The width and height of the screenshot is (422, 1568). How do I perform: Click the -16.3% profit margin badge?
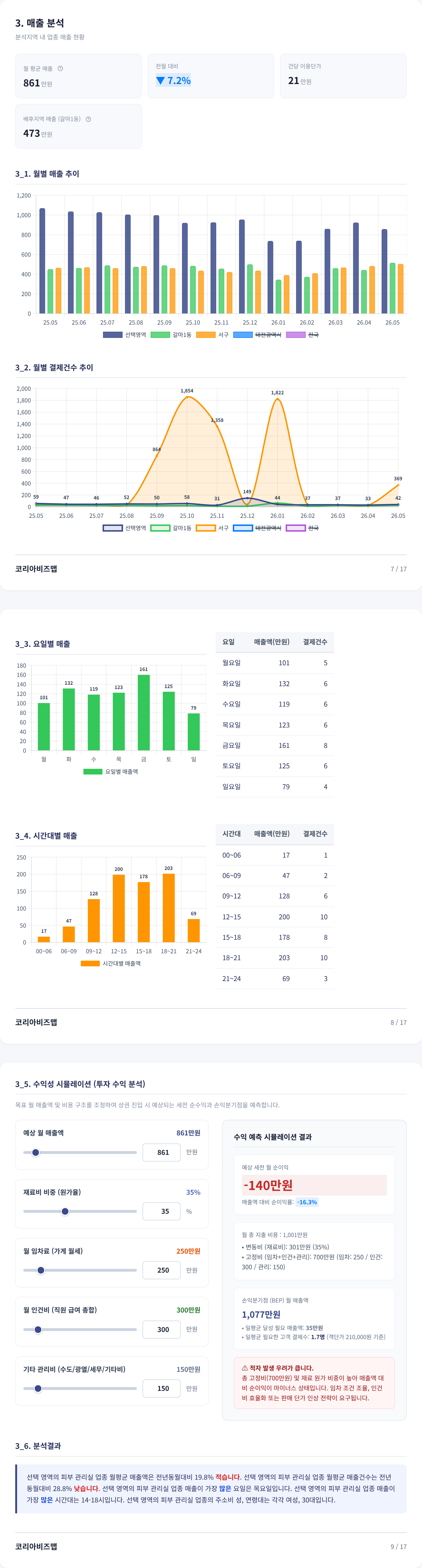307,1202
